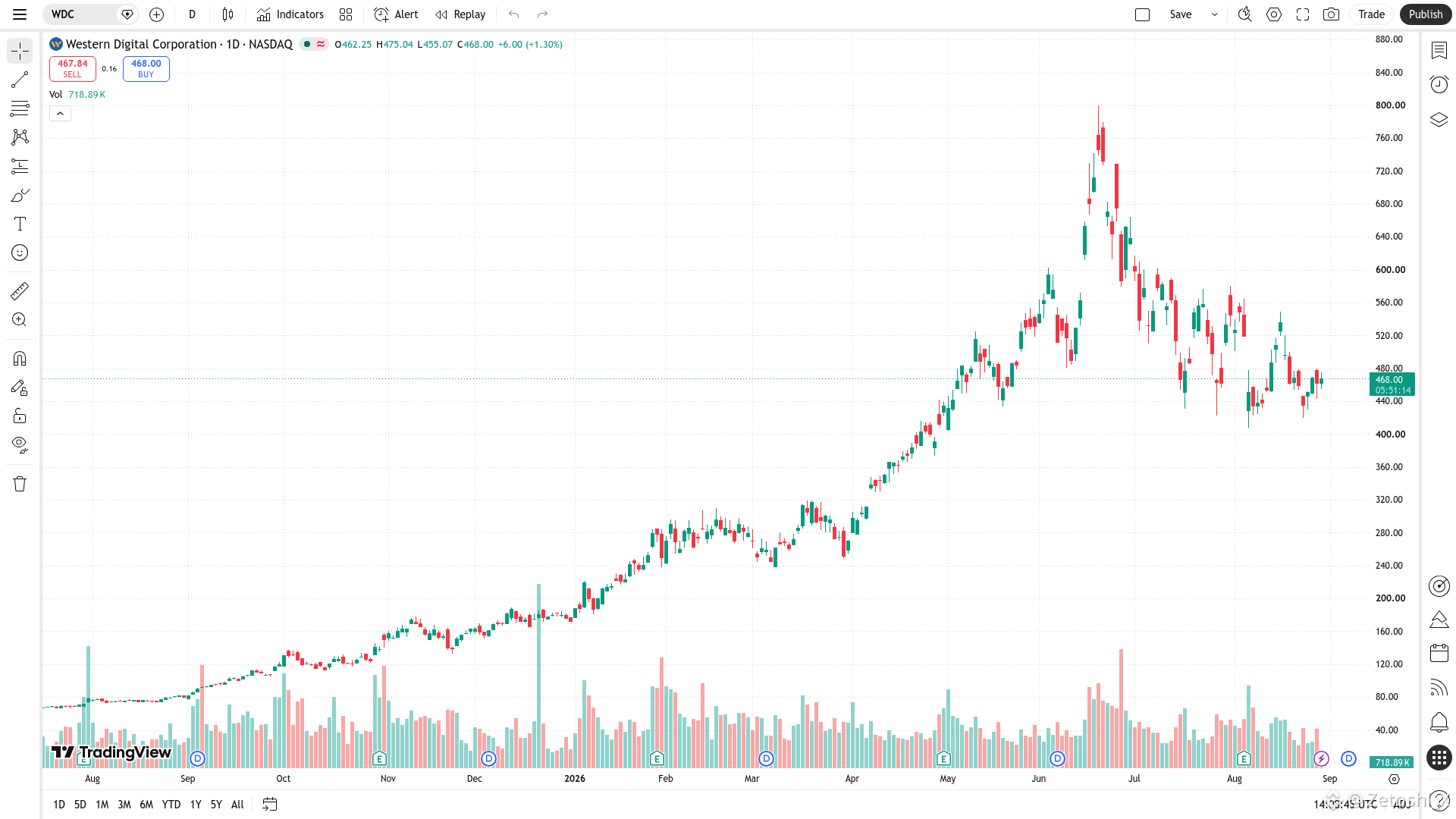Start bar Replay mode

point(460,14)
